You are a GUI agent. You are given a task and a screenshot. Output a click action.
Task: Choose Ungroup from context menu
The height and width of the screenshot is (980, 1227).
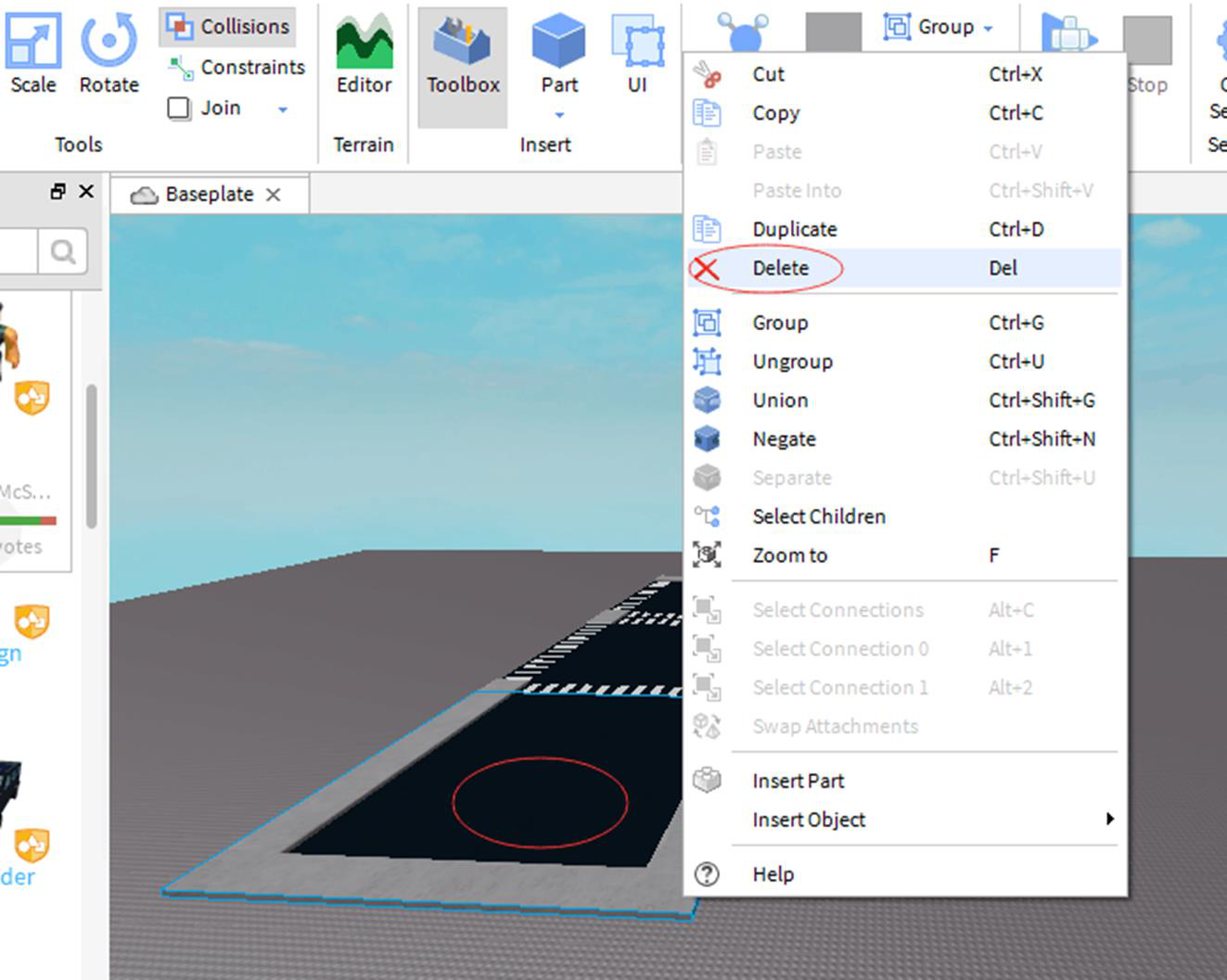[904, 362]
